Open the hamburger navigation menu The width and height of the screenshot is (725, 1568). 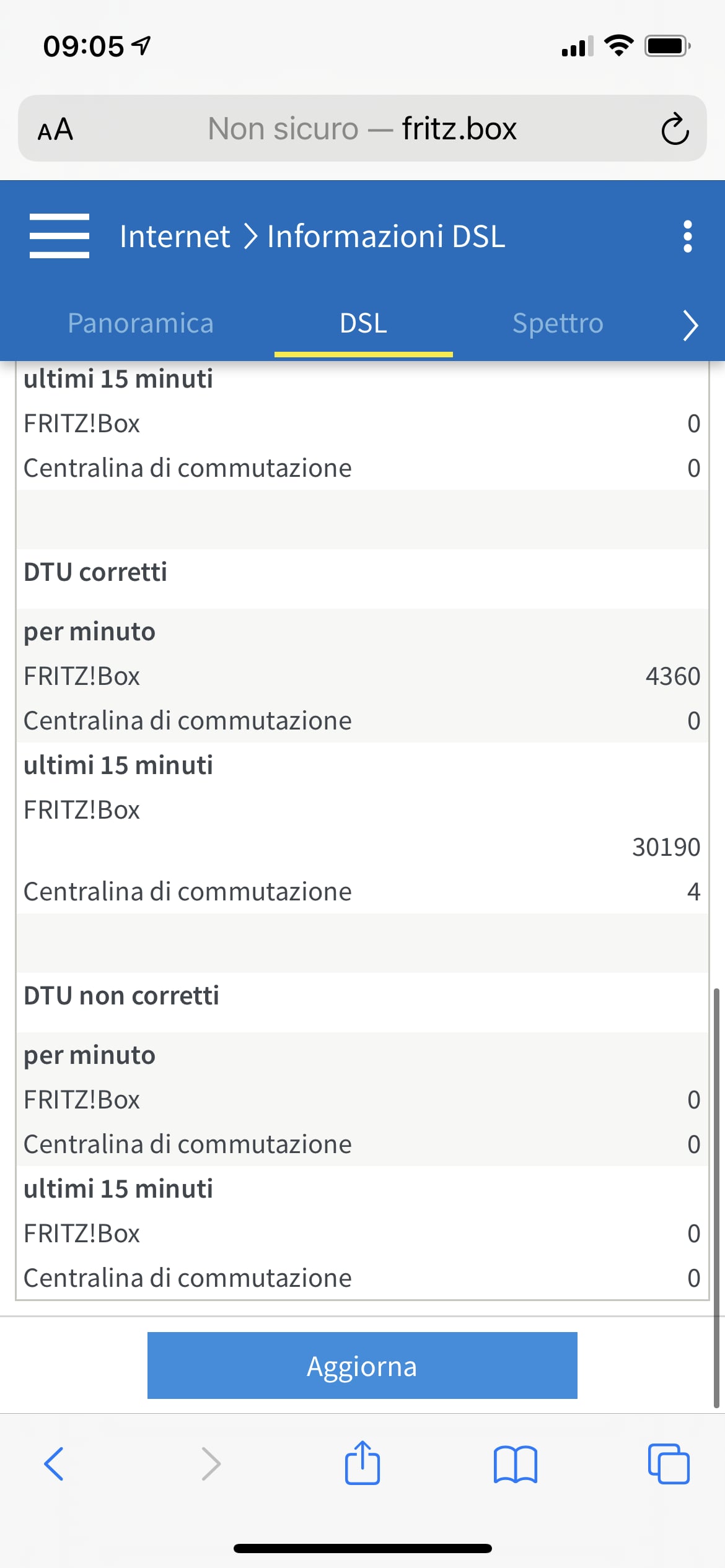59,236
